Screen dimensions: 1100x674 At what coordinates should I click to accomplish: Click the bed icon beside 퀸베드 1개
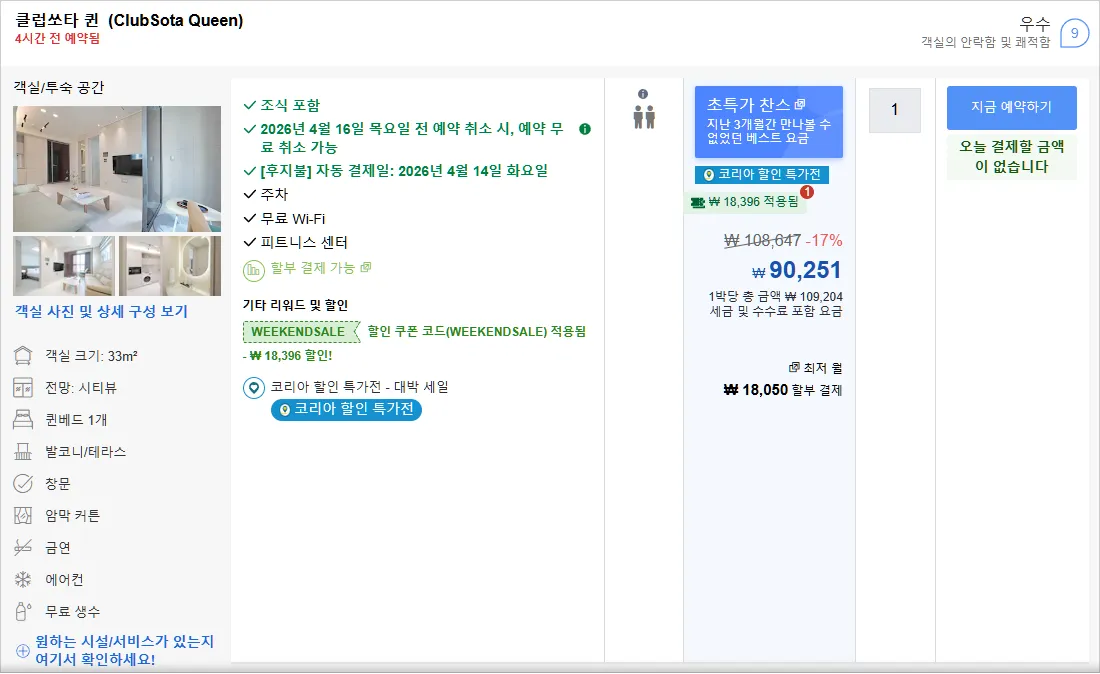tap(23, 419)
